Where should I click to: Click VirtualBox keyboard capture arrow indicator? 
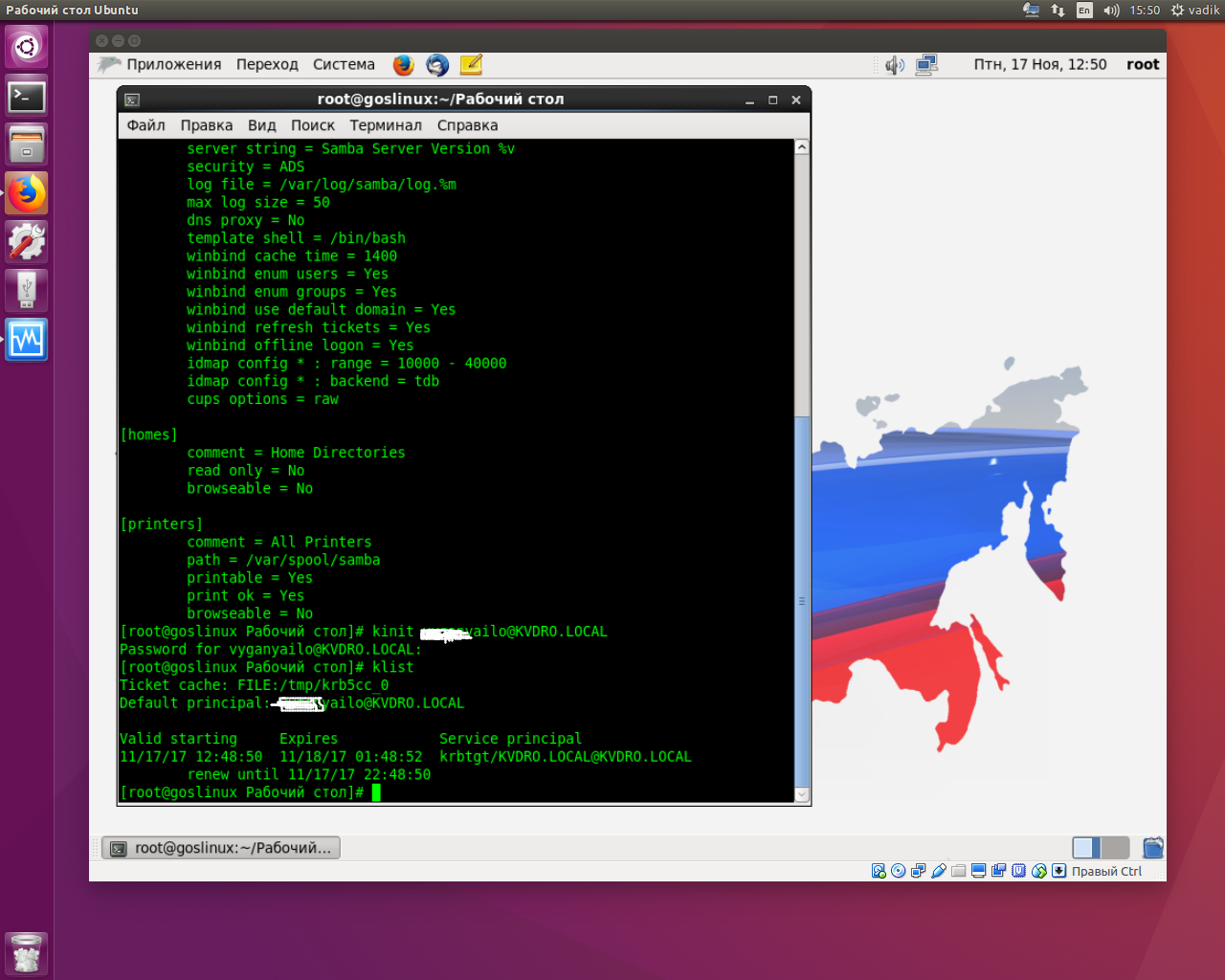[1058, 871]
